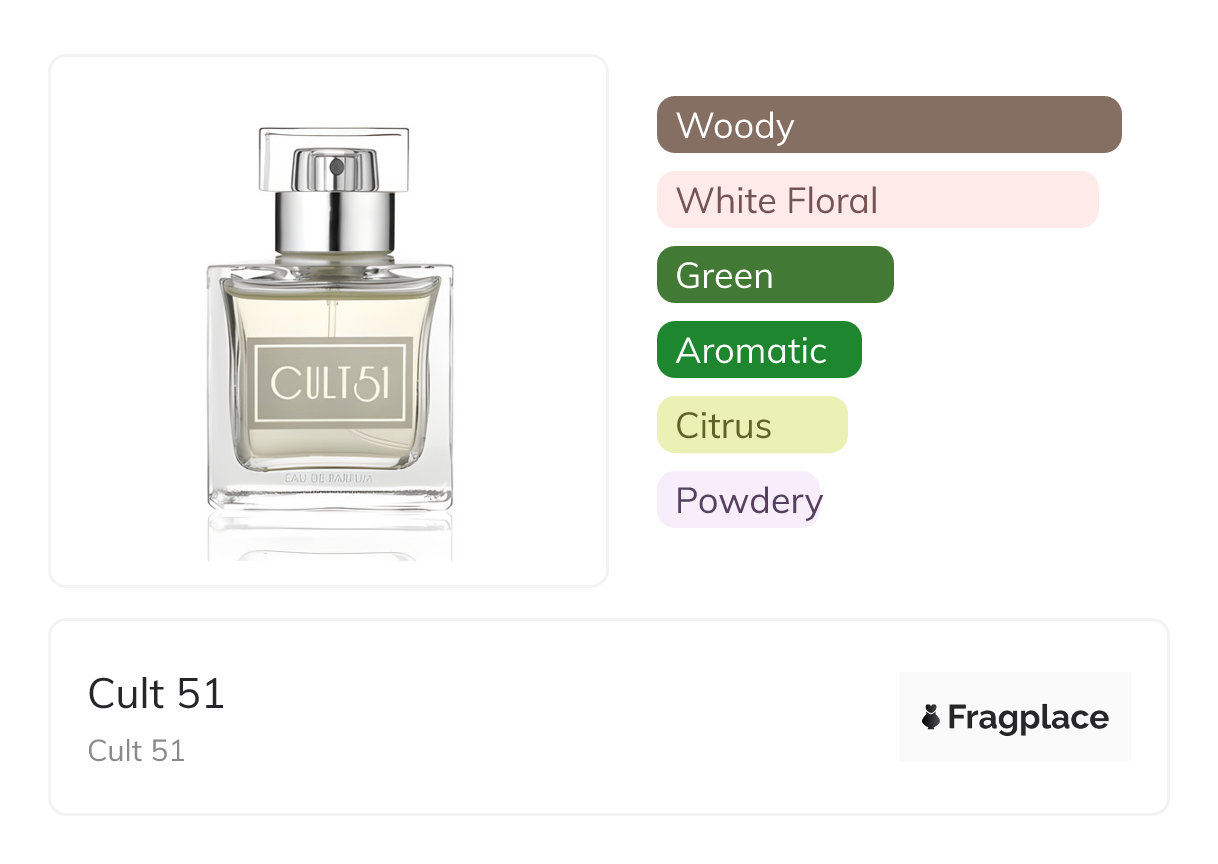Open the large Cult 51 perfume title
The height and width of the screenshot is (864, 1218).
coord(156,693)
